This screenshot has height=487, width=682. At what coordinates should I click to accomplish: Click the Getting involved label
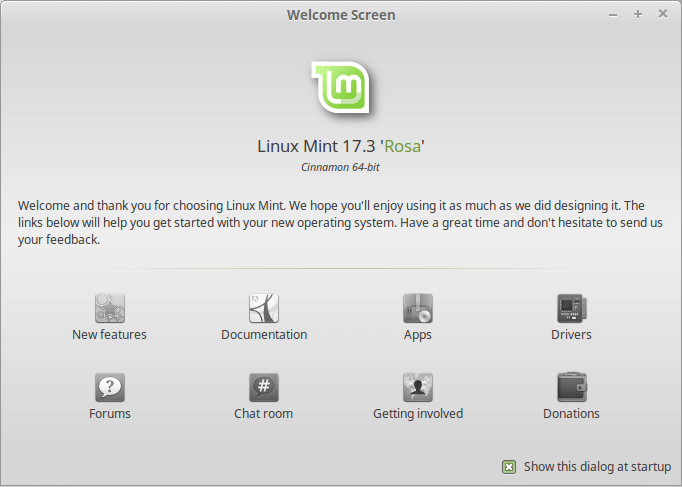418,414
